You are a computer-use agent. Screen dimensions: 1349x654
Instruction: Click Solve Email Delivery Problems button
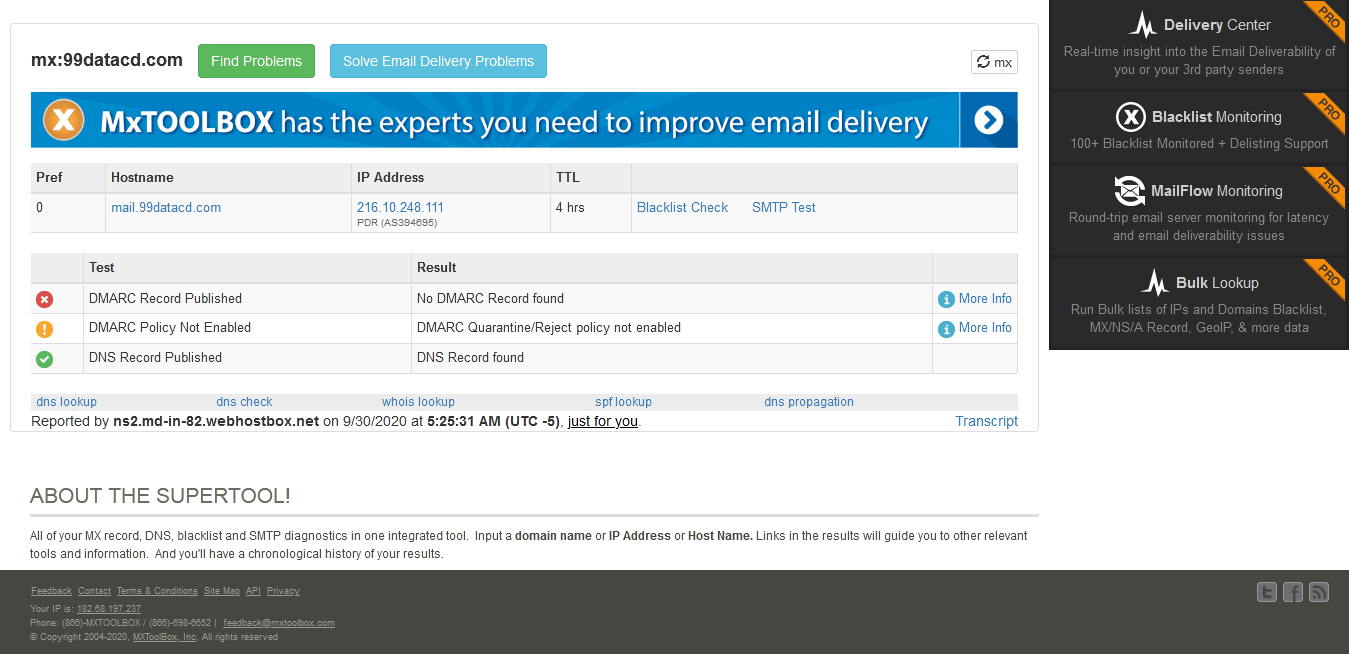coord(438,61)
